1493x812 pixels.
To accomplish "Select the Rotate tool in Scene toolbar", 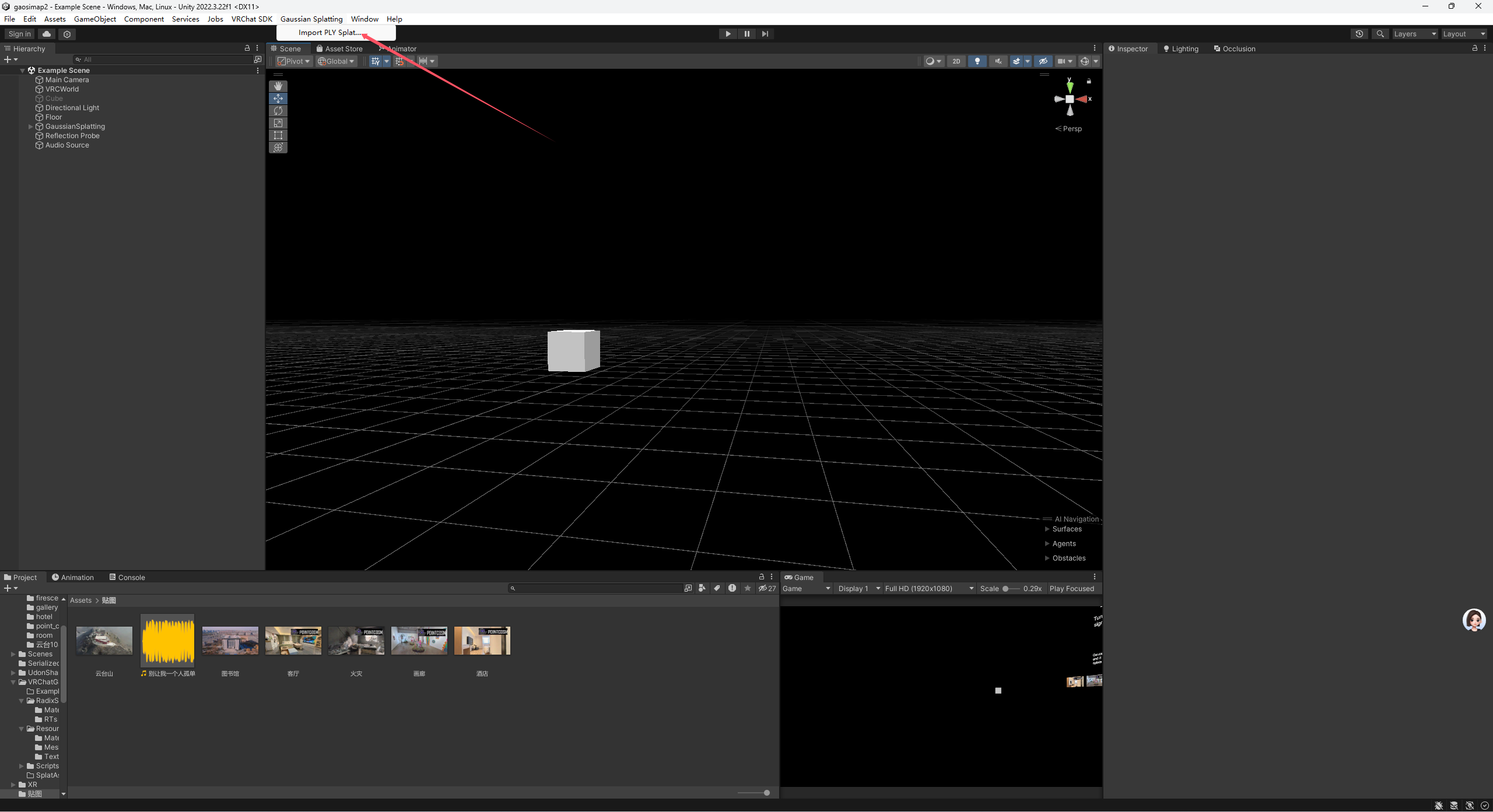I will coord(278,111).
